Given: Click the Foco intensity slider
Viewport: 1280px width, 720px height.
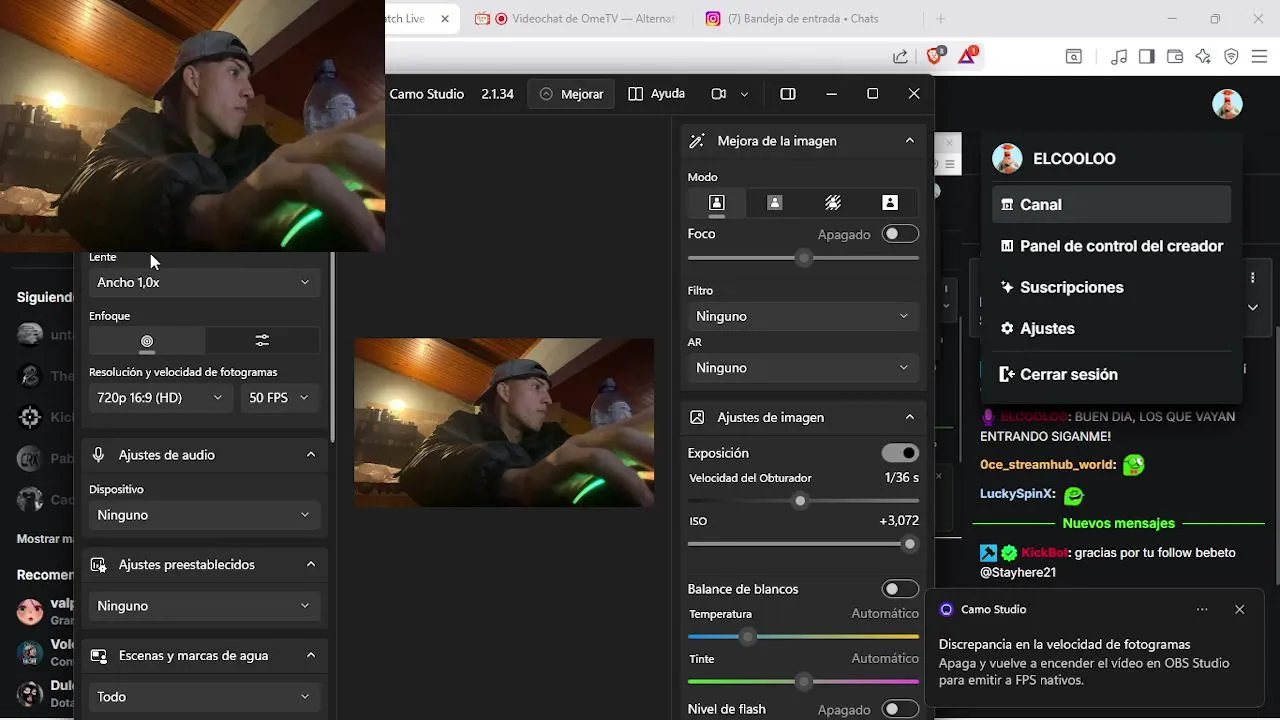Looking at the screenshot, I should [803, 258].
